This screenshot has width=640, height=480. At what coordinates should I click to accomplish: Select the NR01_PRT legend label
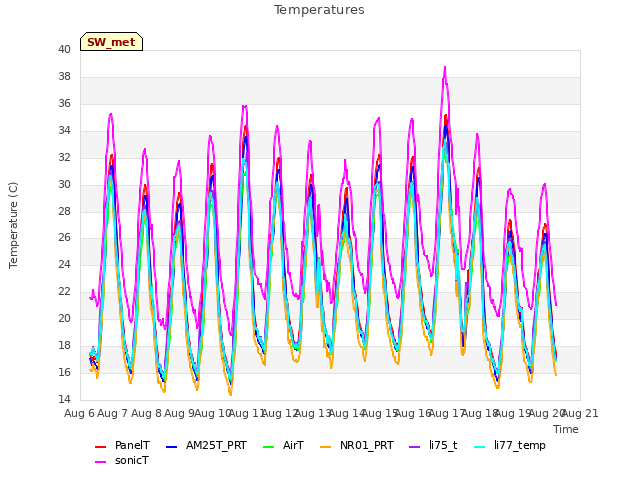coord(367,445)
